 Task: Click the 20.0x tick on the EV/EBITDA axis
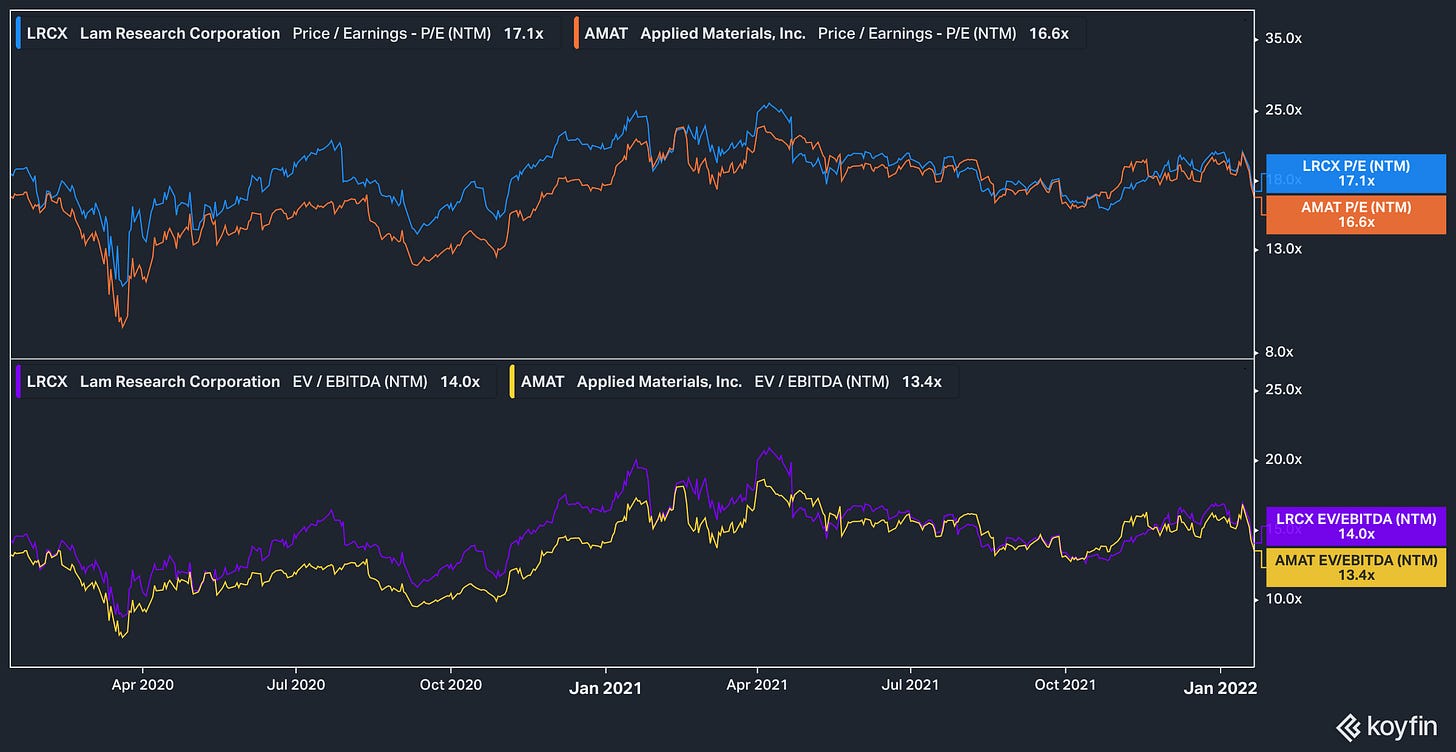1283,459
